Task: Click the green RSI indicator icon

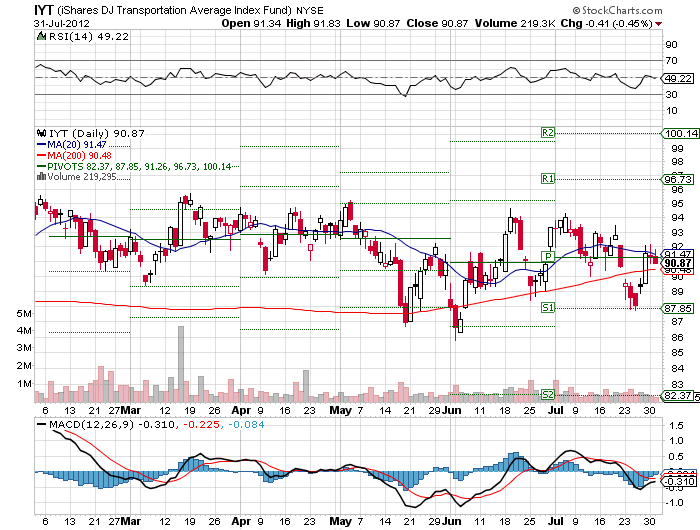Action: [x=42, y=37]
